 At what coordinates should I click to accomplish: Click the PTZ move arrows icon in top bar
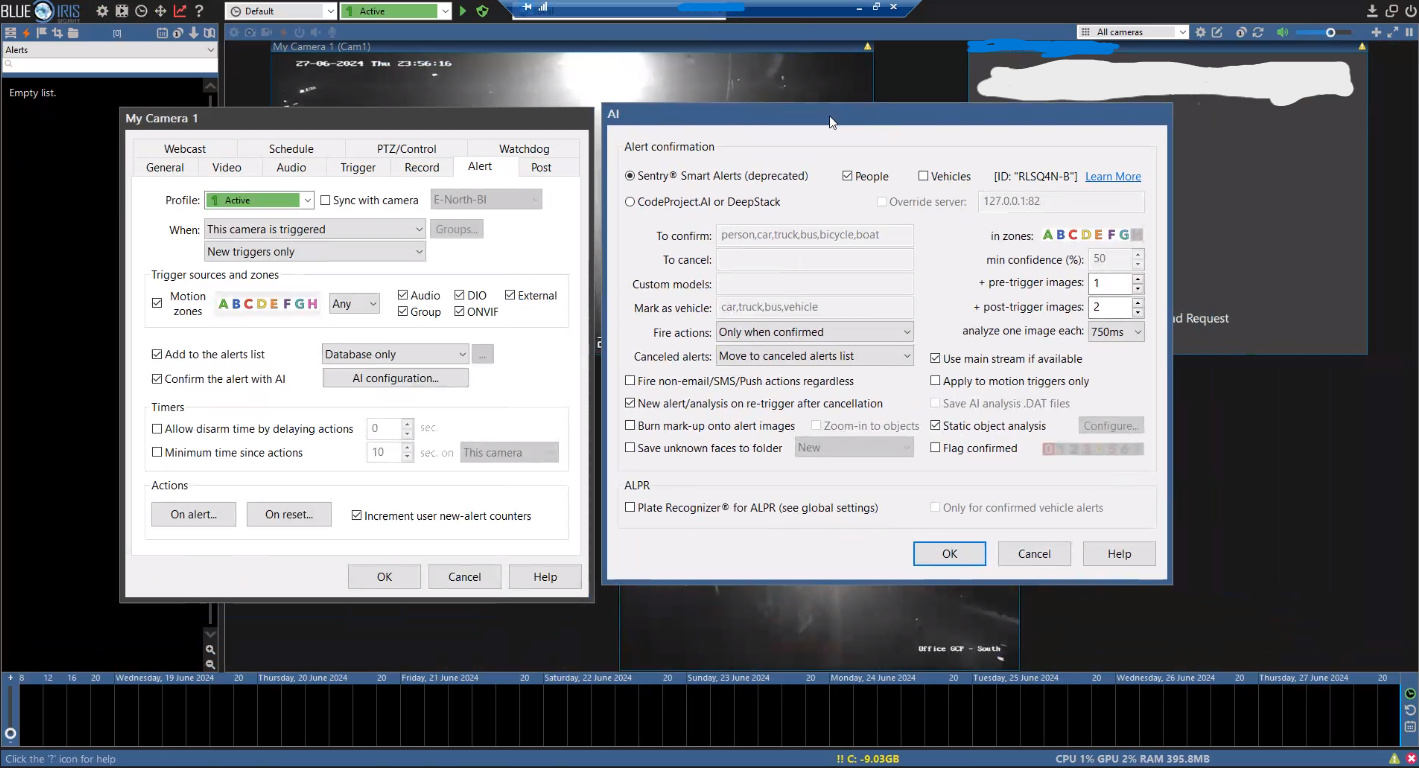coord(160,11)
